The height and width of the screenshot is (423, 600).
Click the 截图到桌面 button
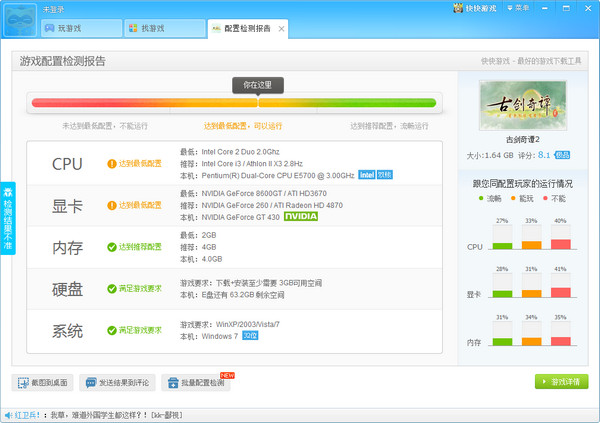[x=42, y=382]
